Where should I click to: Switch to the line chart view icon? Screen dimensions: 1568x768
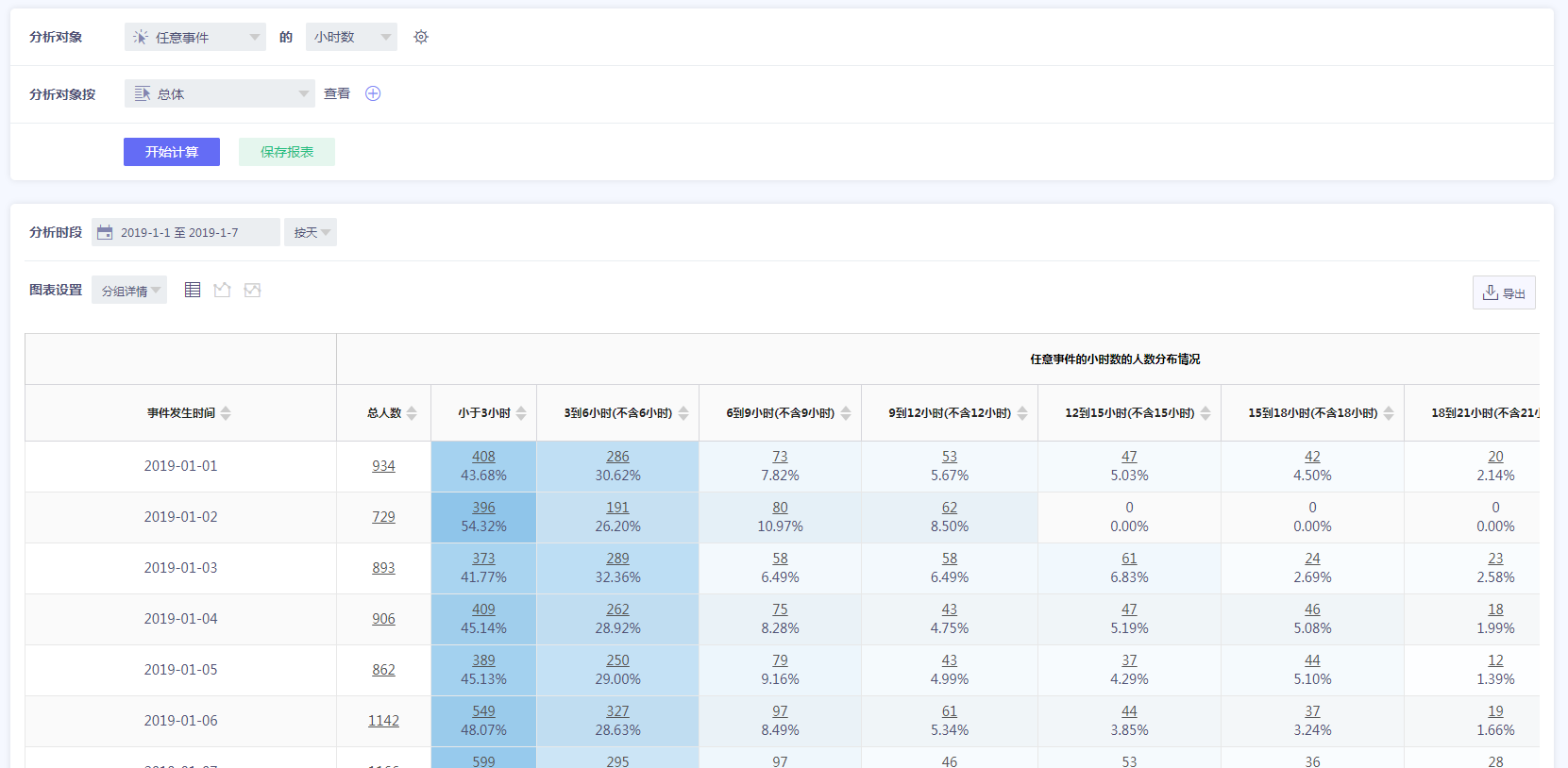click(x=252, y=290)
